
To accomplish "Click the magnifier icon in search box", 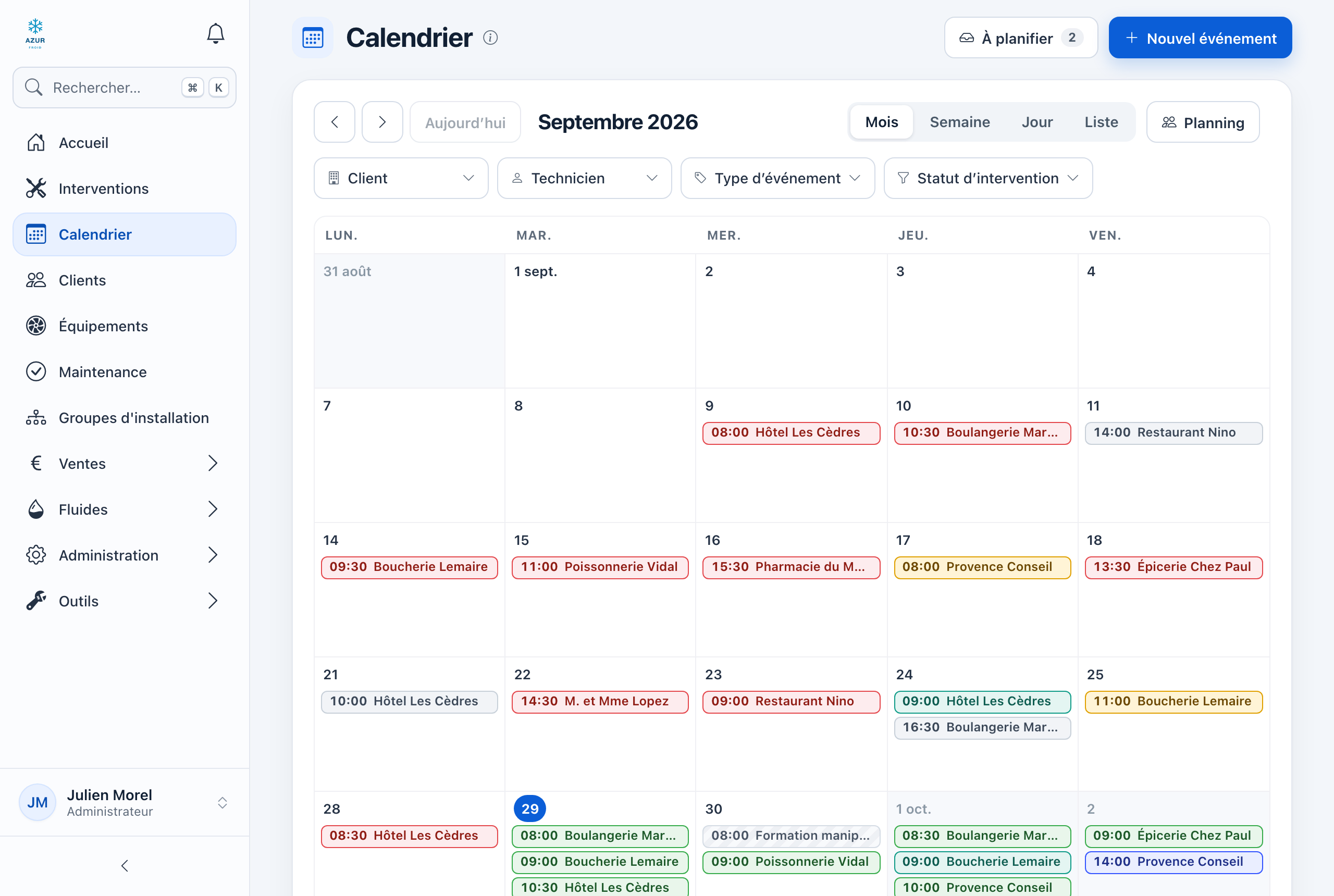I will point(34,88).
